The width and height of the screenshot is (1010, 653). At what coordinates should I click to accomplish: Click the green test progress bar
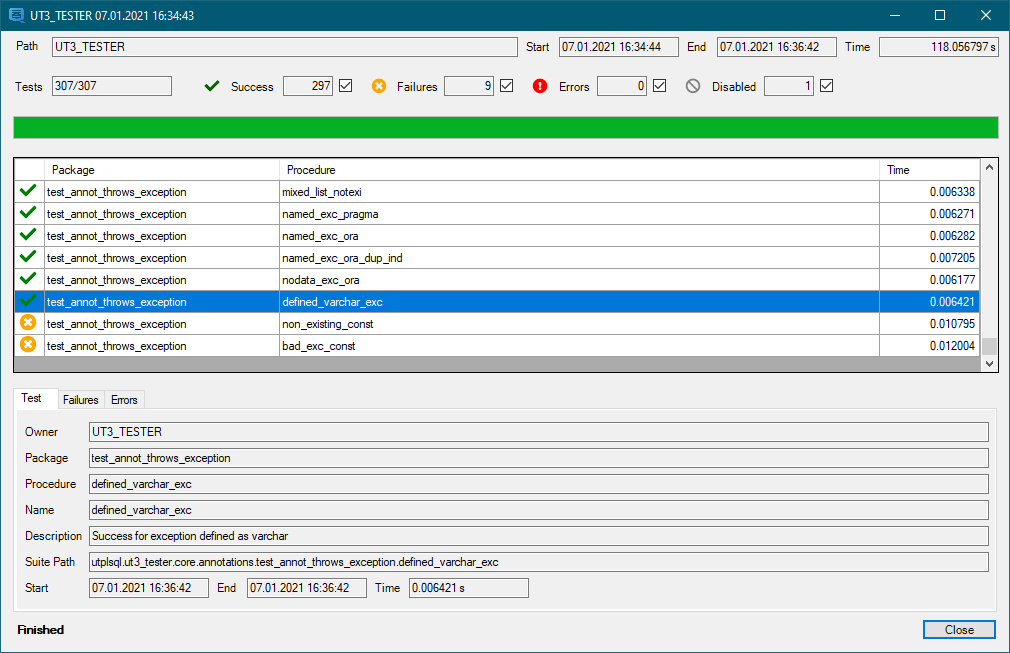505,127
